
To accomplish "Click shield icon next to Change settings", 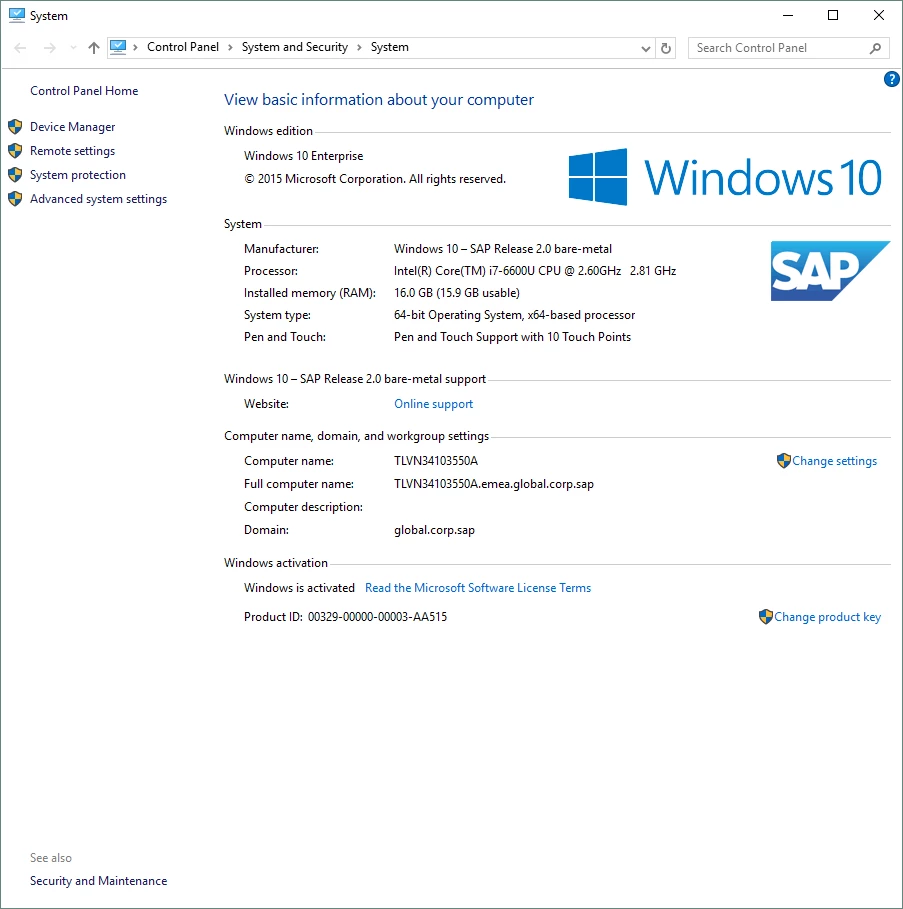I will click(784, 461).
